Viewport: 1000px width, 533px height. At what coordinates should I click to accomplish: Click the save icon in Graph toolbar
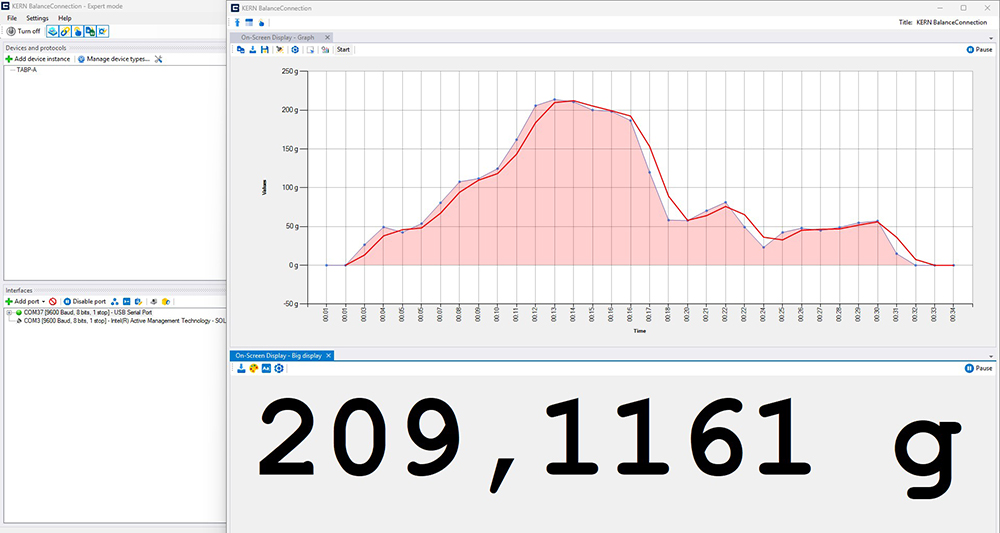click(264, 49)
